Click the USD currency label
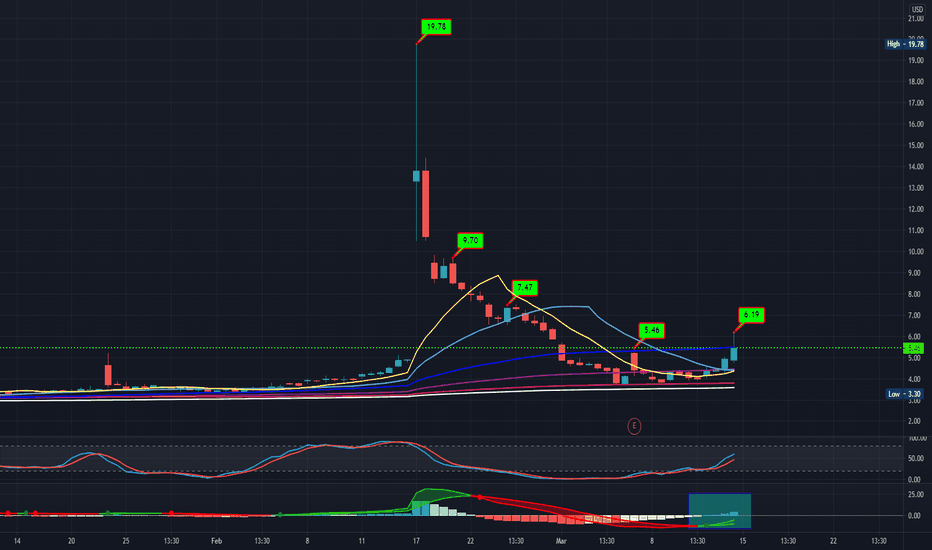The image size is (932, 550). tap(917, 10)
